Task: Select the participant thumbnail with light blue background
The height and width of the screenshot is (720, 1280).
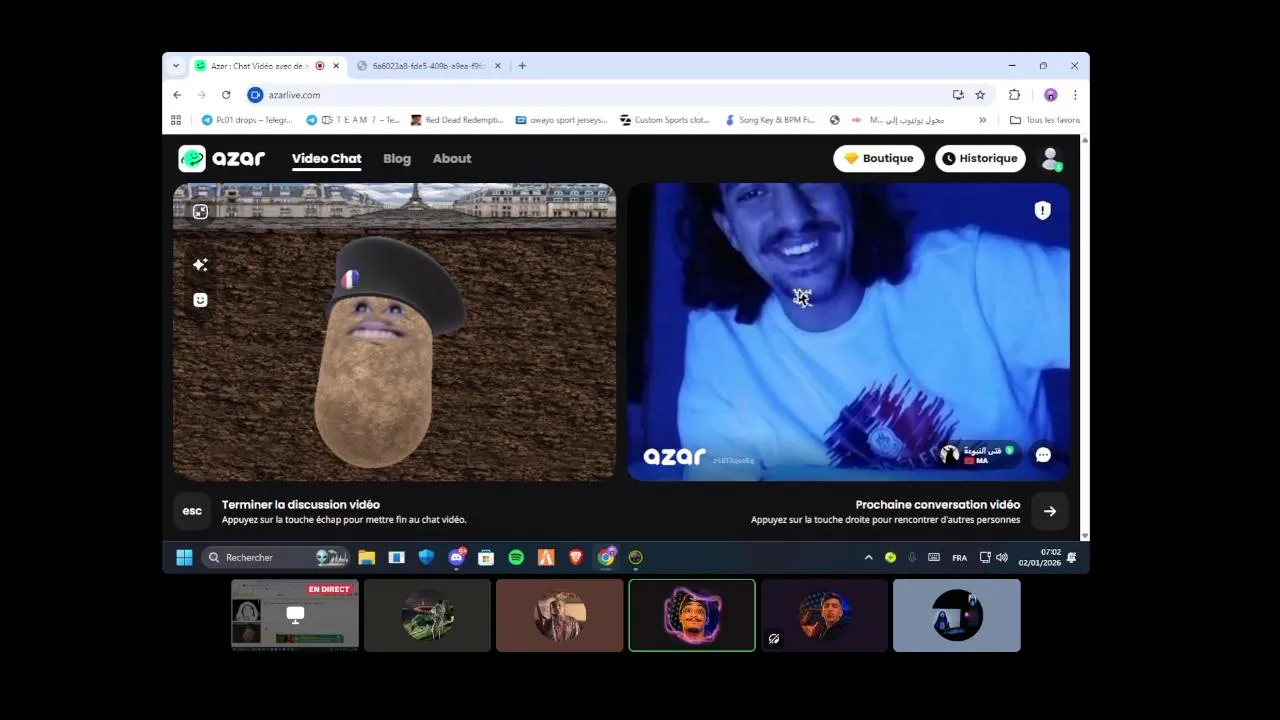Action: [957, 615]
